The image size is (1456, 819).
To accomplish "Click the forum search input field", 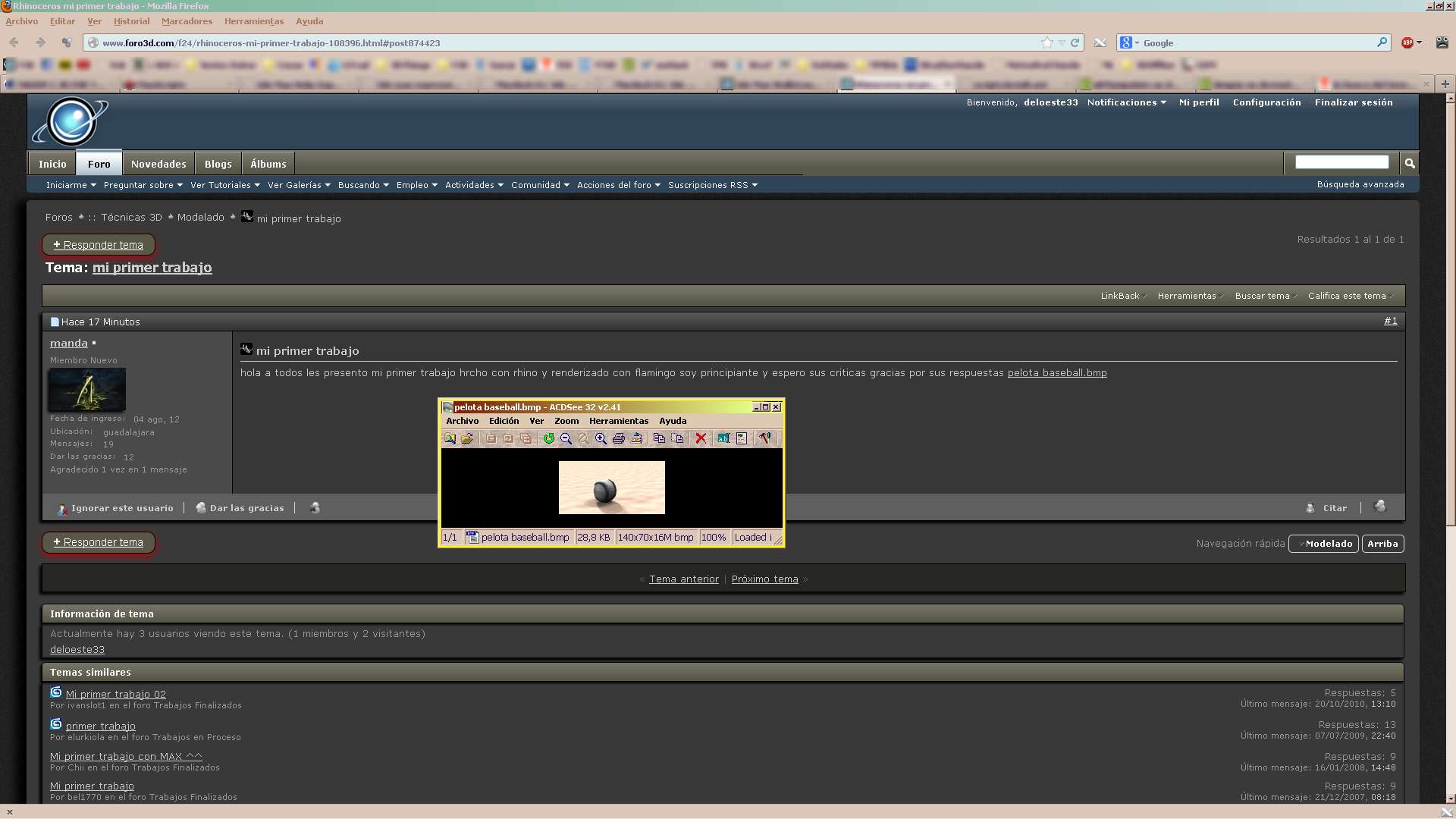I will [1341, 162].
